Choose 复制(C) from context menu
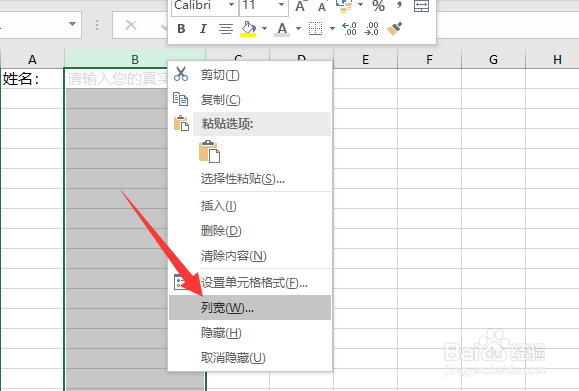The image size is (579, 391). pyautogui.click(x=250, y=100)
